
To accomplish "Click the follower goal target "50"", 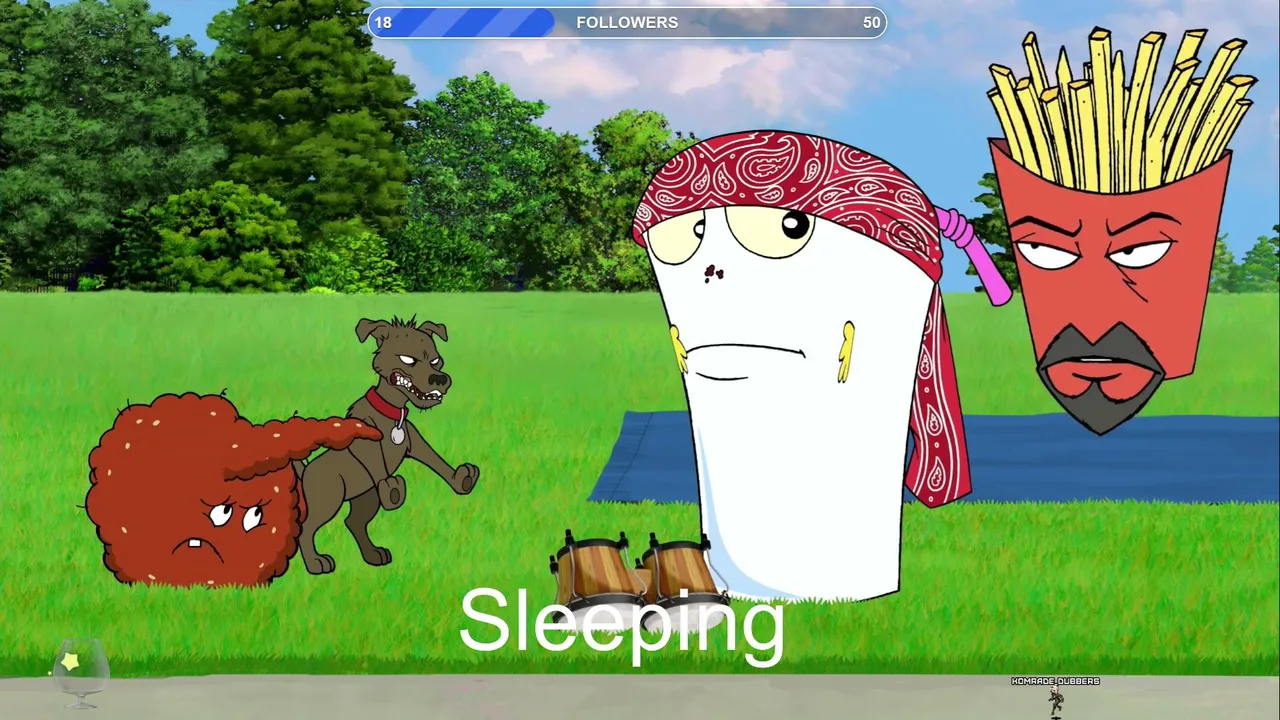I will coord(872,22).
